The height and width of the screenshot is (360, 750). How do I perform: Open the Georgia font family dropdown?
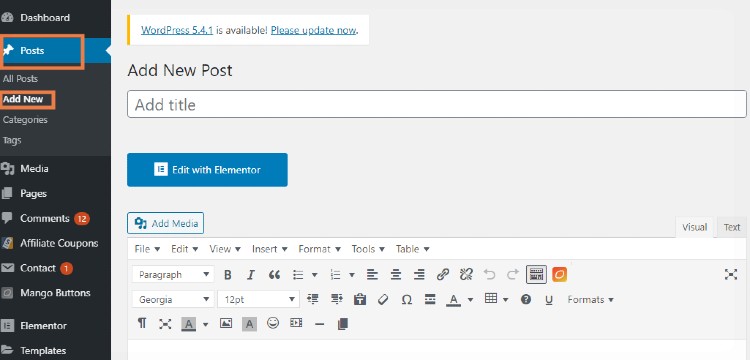(173, 299)
